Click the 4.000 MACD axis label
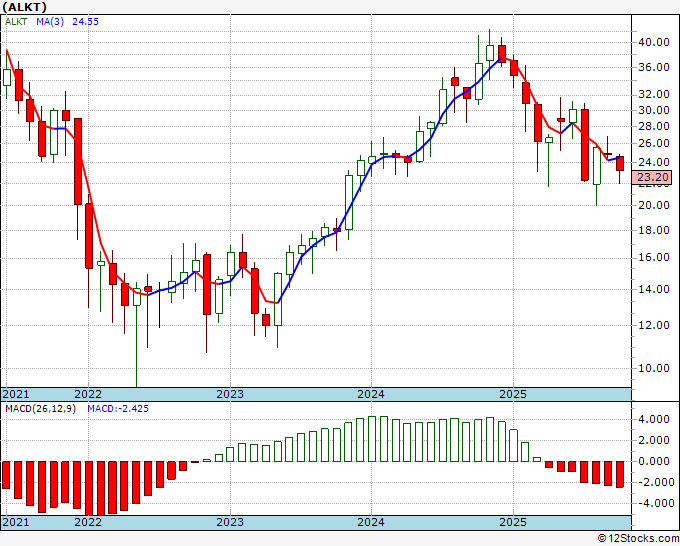This screenshot has height=546, width=680. click(x=654, y=419)
